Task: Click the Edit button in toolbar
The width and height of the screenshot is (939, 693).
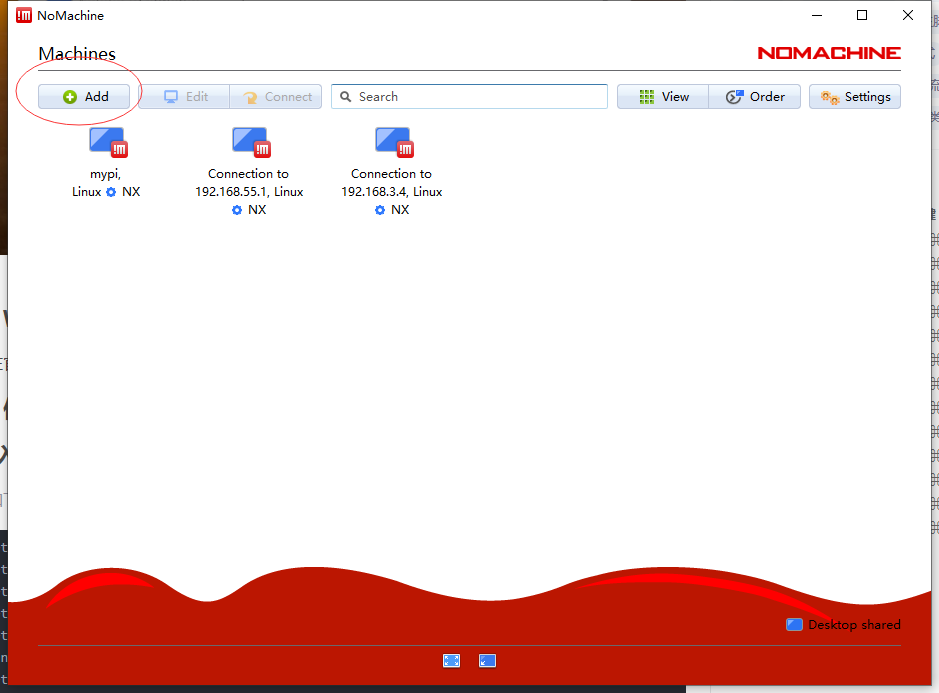Action: click(x=184, y=96)
